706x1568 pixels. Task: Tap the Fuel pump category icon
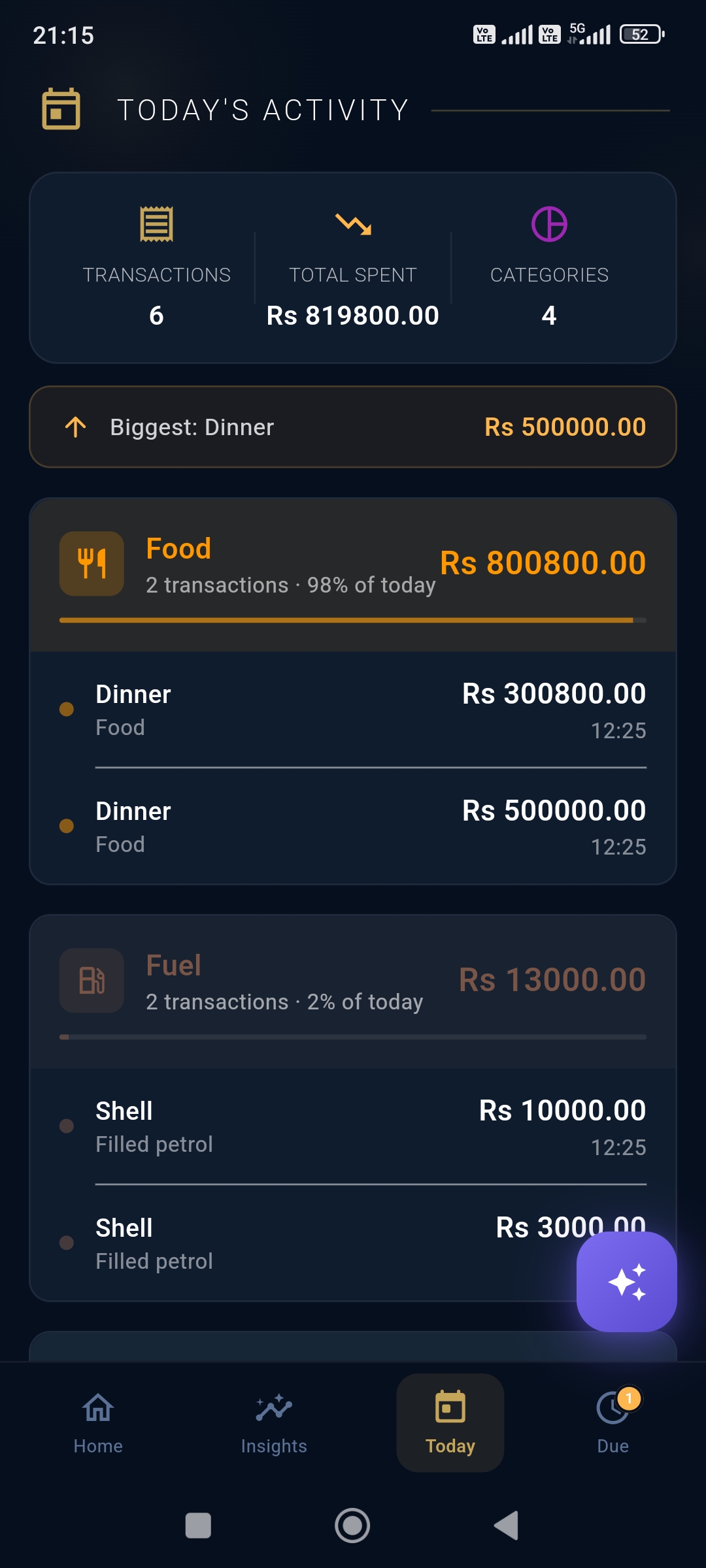(92, 980)
